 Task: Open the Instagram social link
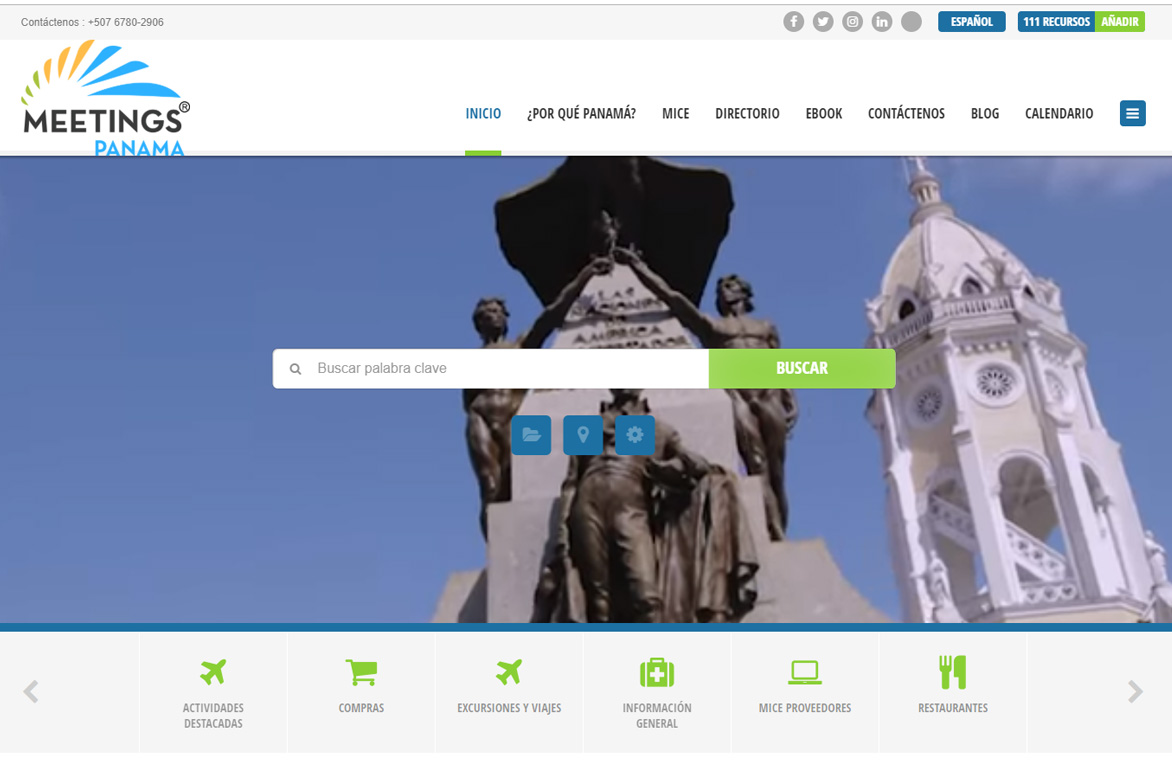tap(852, 22)
